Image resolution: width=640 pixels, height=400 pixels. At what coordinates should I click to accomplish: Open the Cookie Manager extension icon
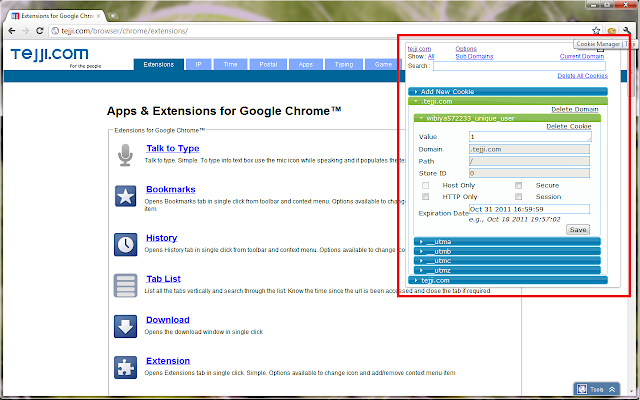(611, 31)
